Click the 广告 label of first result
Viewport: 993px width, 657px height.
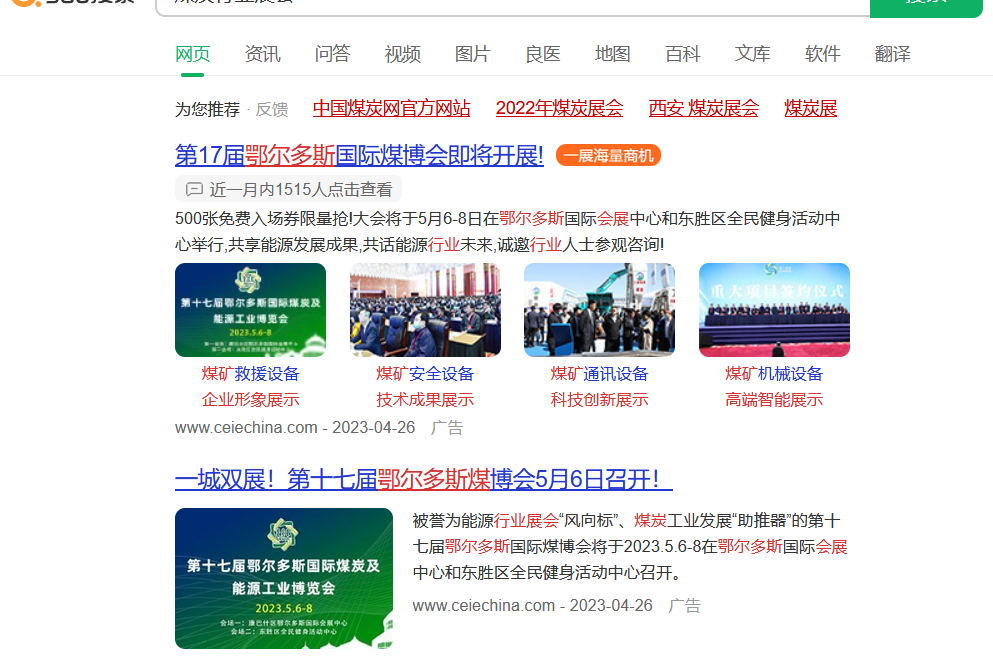[x=447, y=428]
